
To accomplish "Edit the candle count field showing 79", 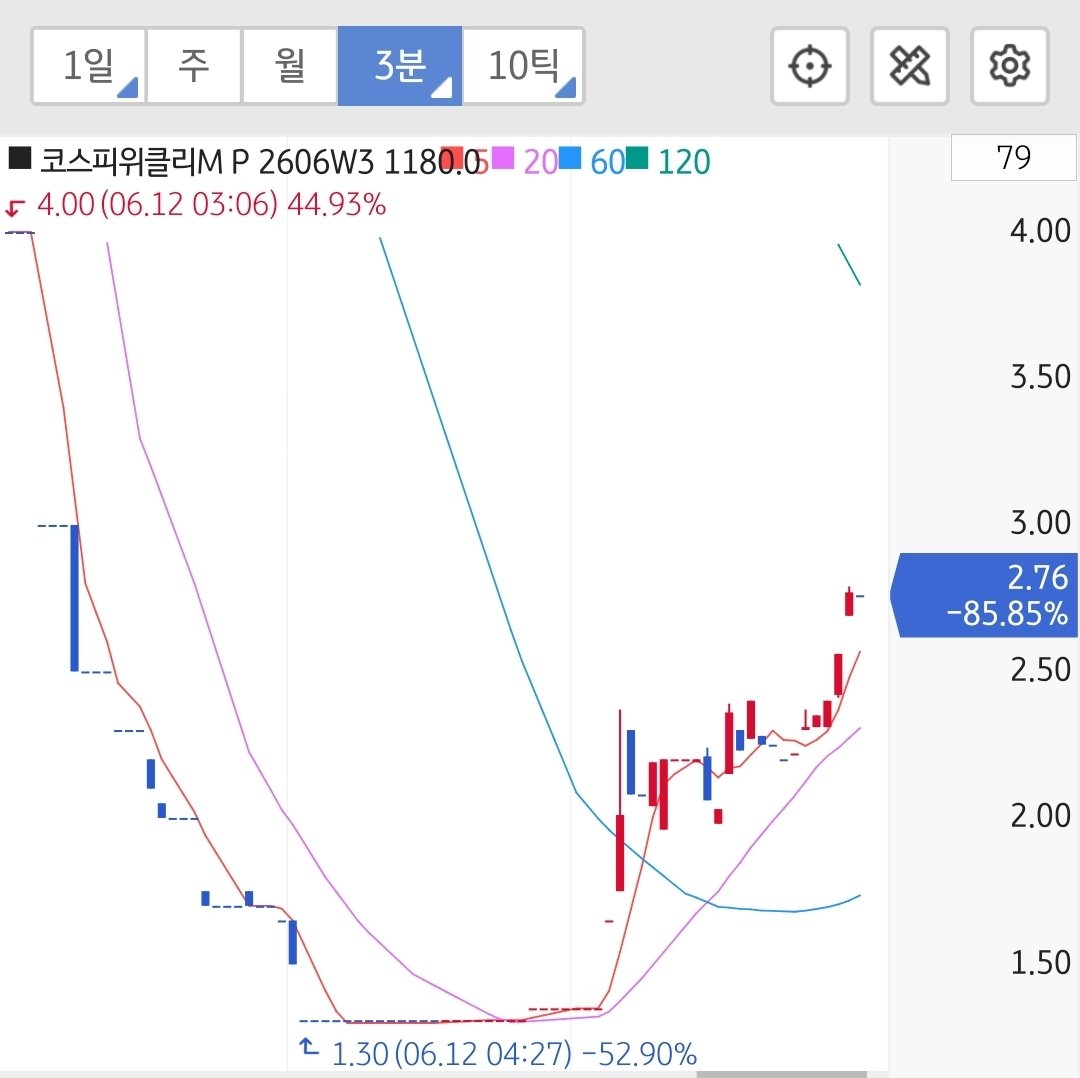I will pyautogui.click(x=1013, y=158).
